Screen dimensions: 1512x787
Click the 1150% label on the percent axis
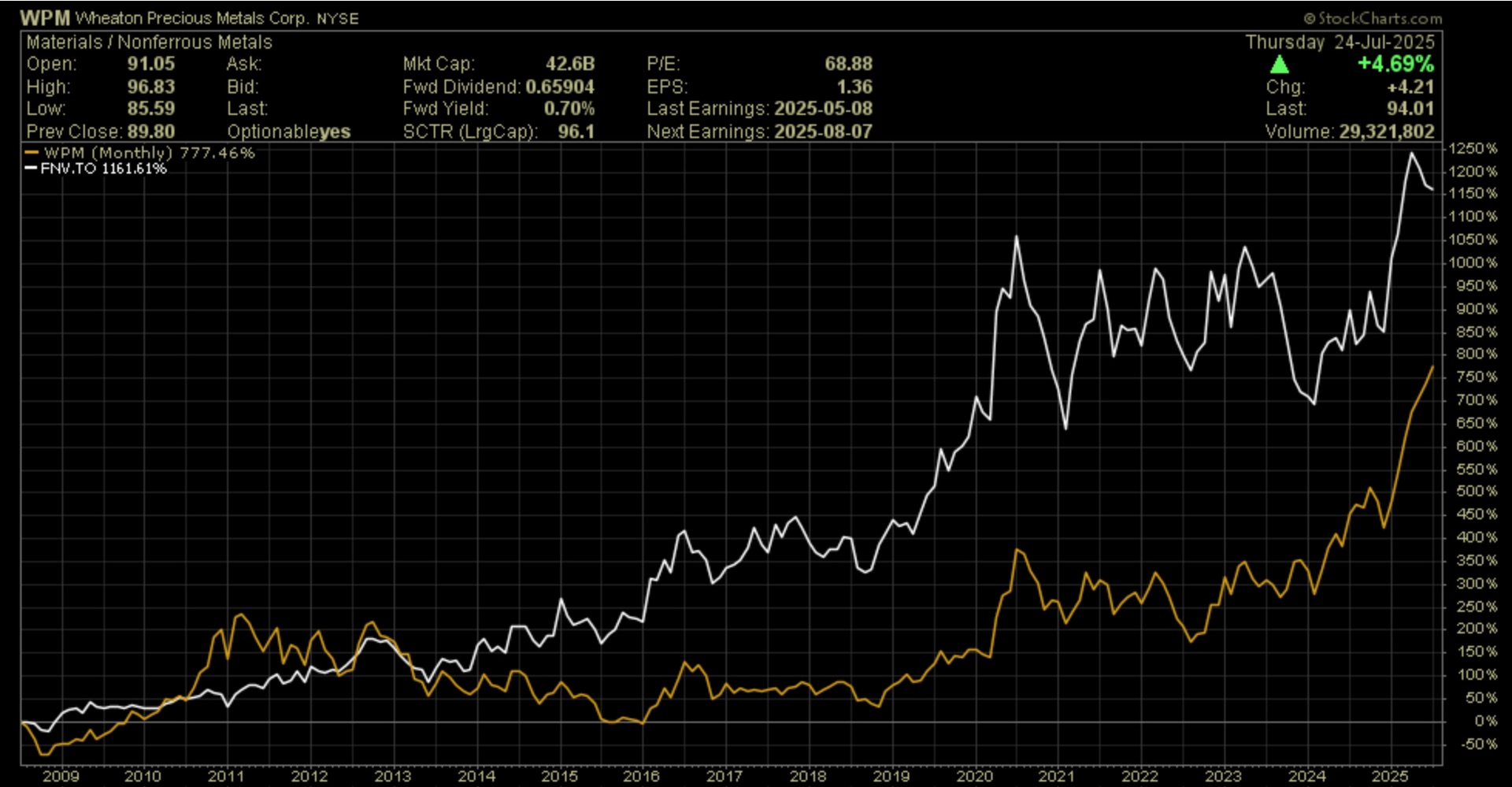[x=1472, y=194]
